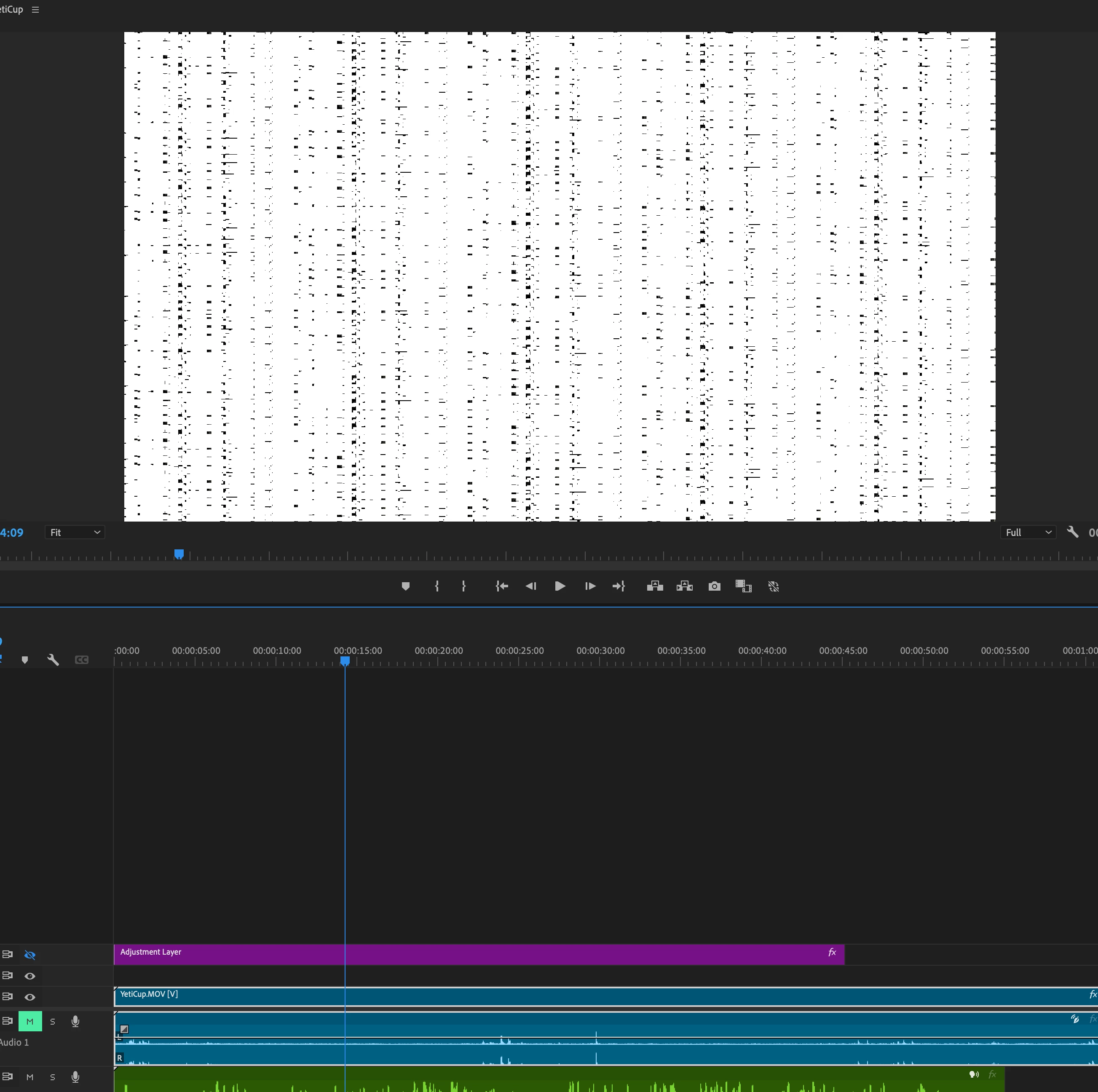Add Marker in monitor transport controls
Image resolution: width=1098 pixels, height=1092 pixels.
click(x=405, y=586)
